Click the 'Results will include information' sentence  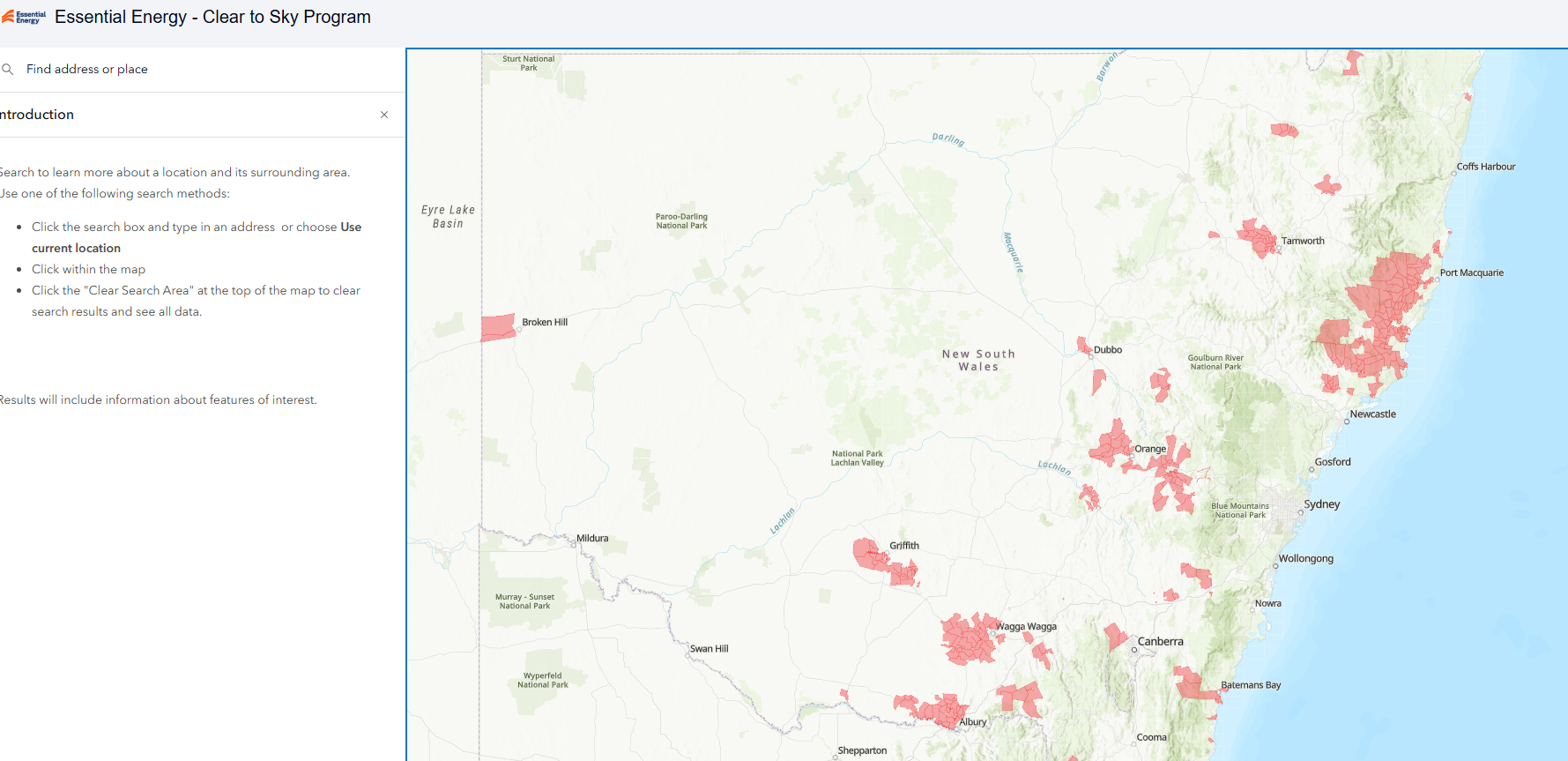pos(158,399)
